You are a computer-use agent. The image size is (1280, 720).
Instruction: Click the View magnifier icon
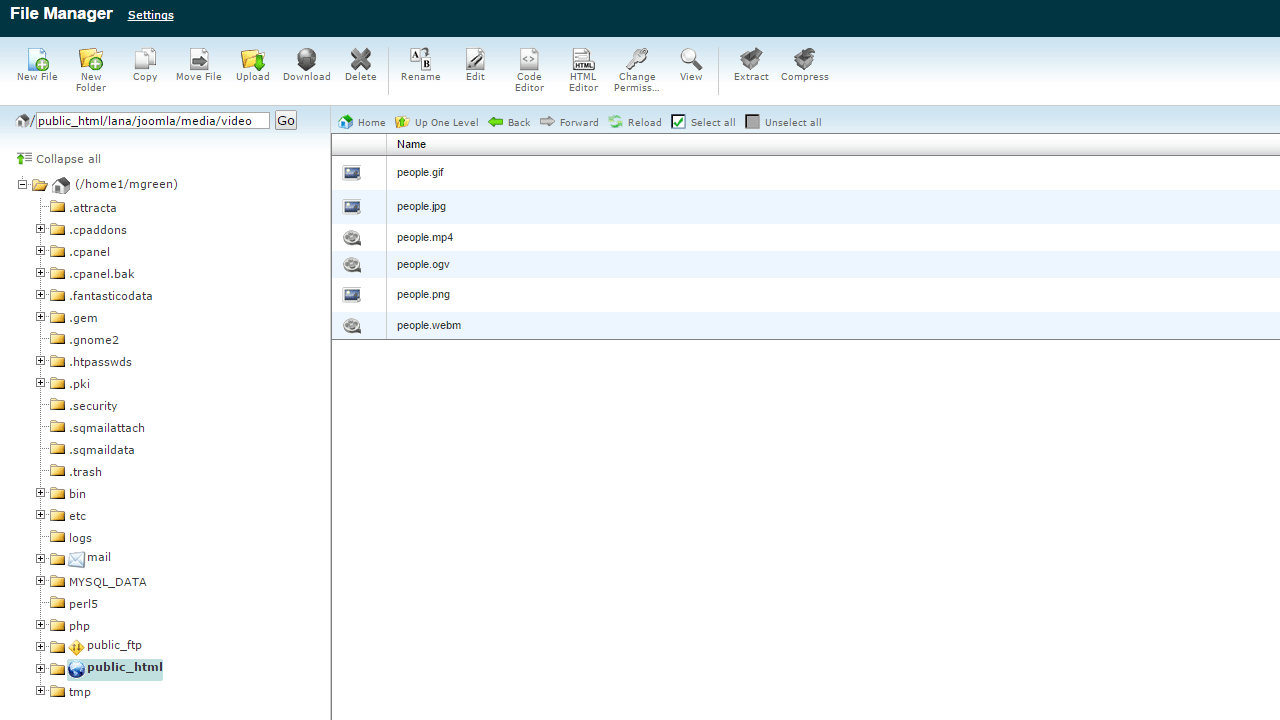click(691, 59)
